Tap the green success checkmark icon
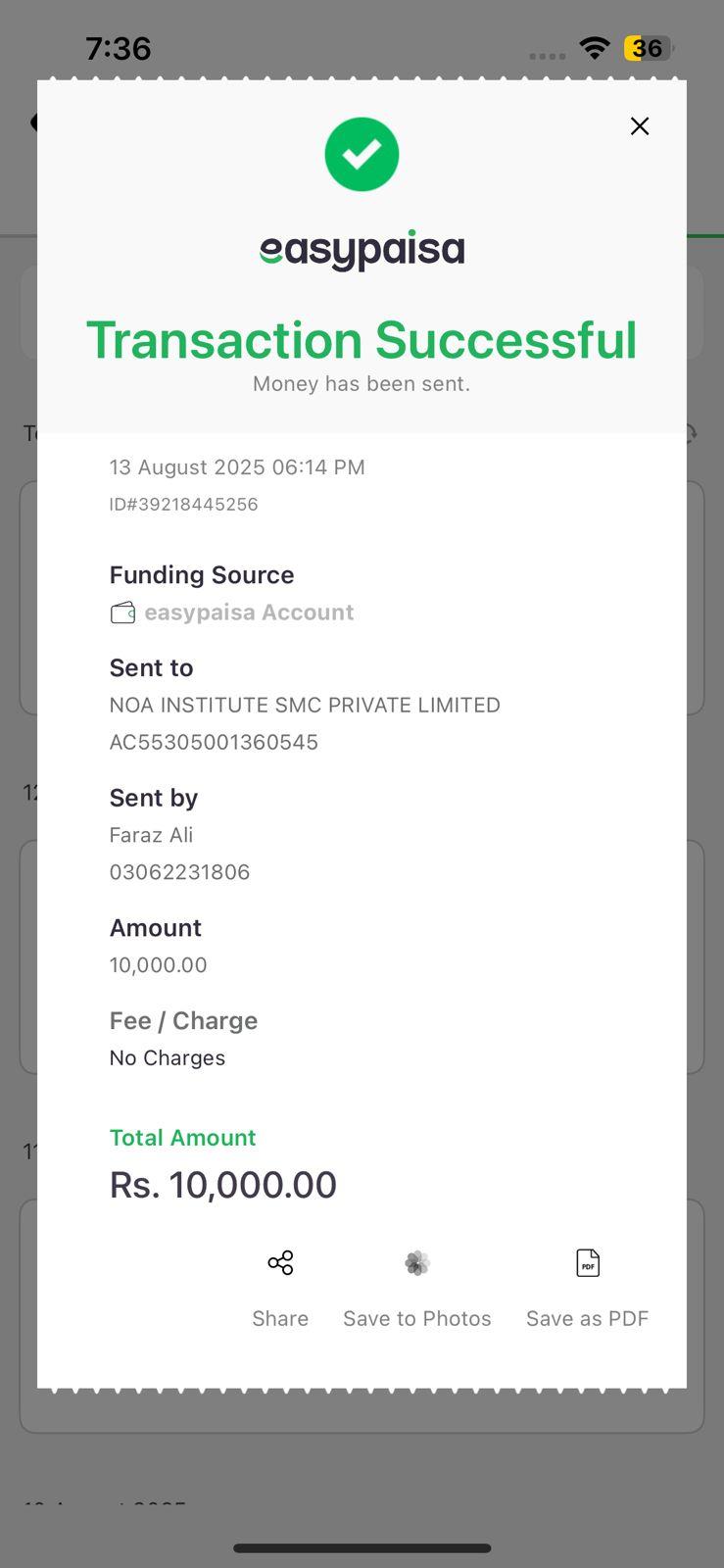The image size is (724, 1568). pyautogui.click(x=362, y=155)
